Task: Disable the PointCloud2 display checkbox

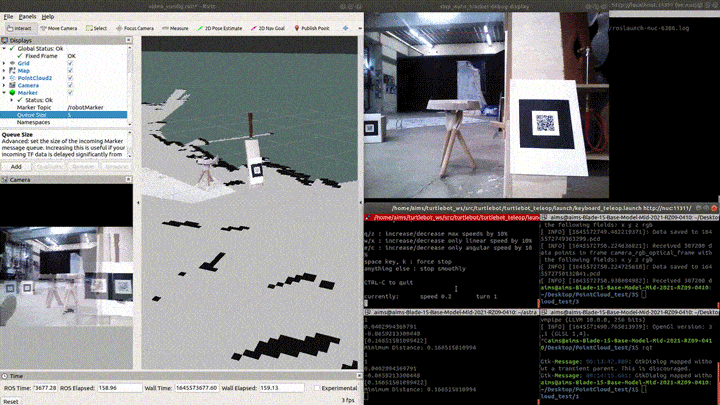Action: point(70,78)
